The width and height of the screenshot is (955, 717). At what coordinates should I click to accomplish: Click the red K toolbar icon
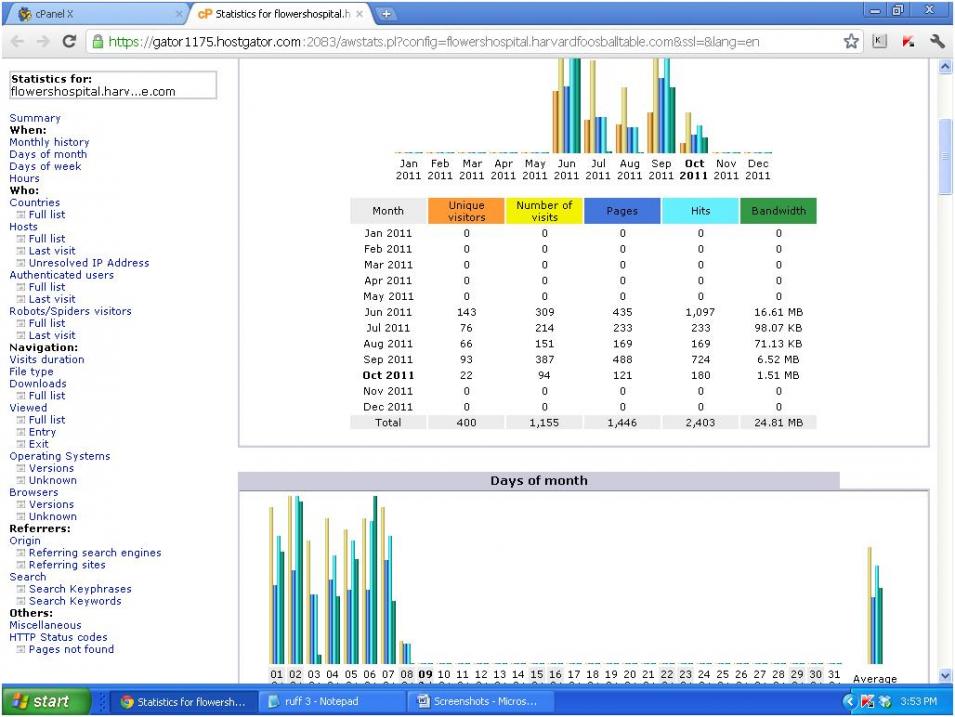point(908,42)
